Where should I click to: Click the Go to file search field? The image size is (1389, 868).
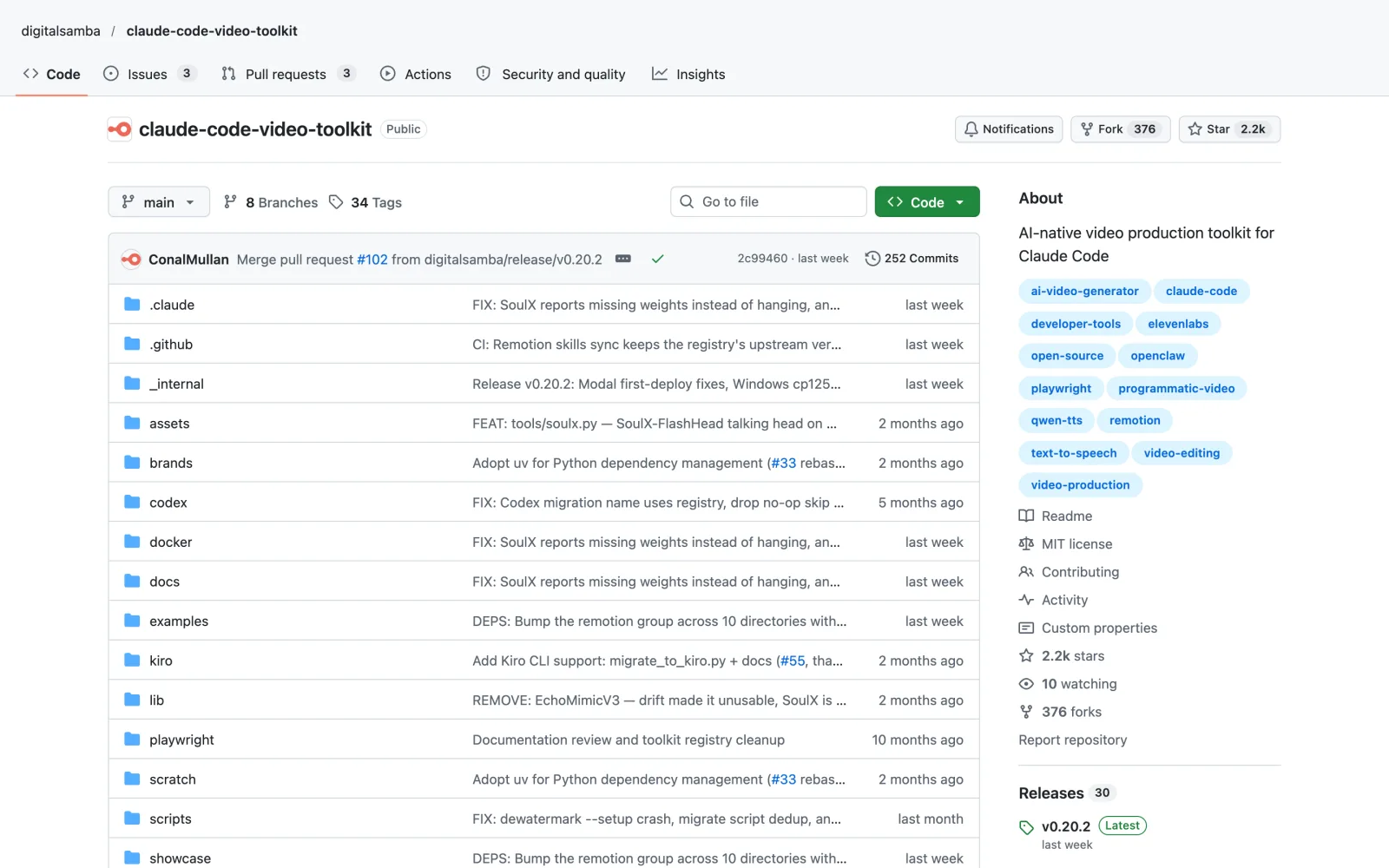click(x=768, y=201)
